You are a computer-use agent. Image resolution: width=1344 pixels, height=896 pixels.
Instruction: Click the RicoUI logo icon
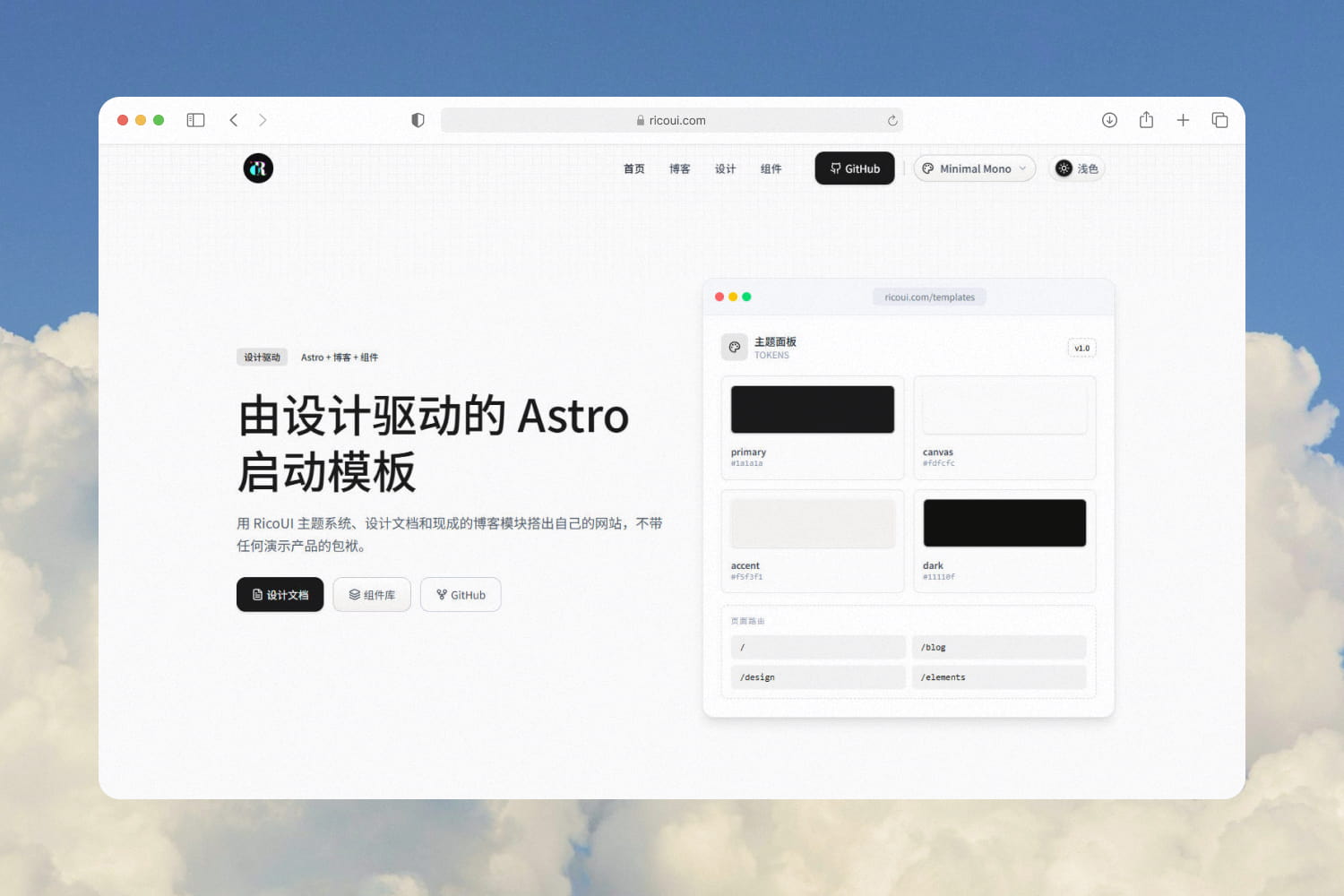[258, 168]
